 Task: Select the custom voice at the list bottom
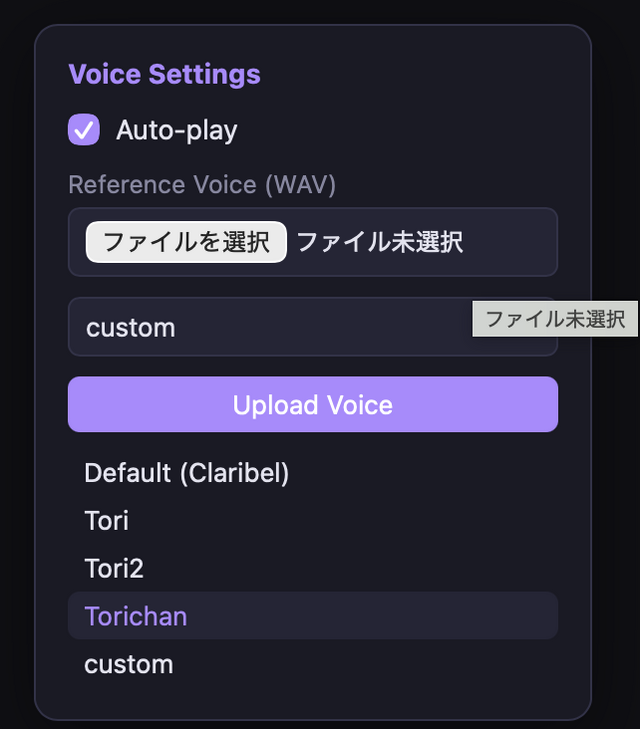(129, 664)
